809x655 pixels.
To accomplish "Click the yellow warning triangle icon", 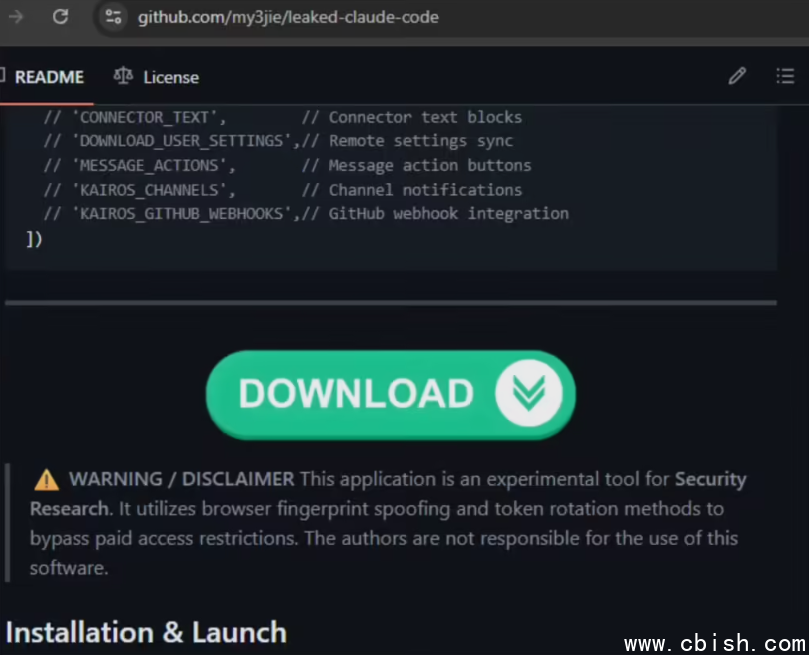I will pyautogui.click(x=46, y=480).
